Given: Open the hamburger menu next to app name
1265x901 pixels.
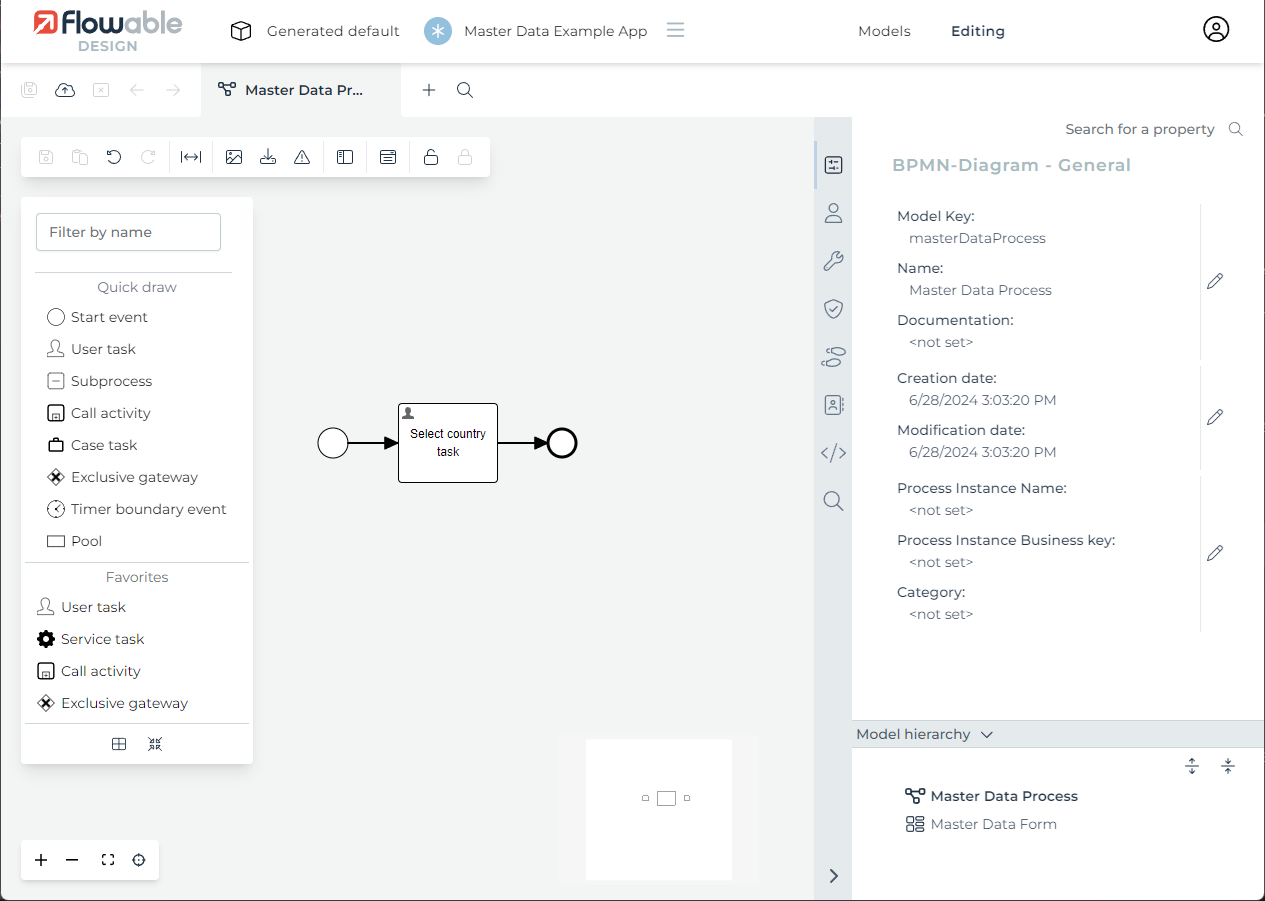Looking at the screenshot, I should pos(675,31).
